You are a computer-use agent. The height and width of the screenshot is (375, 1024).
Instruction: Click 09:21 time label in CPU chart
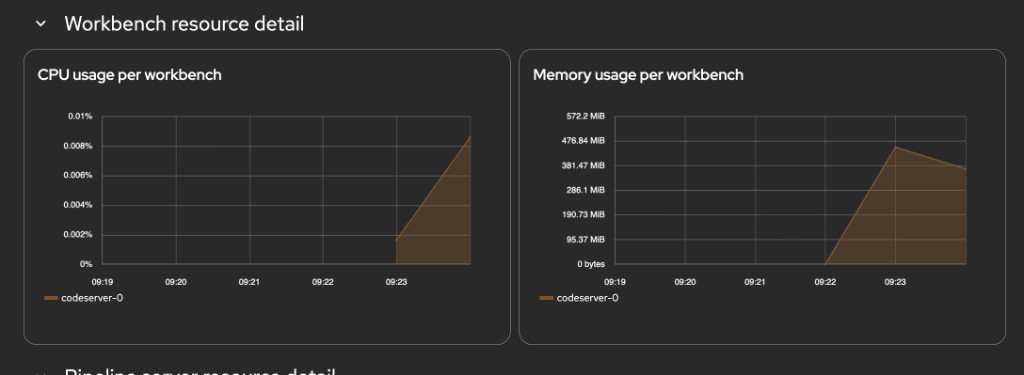tap(249, 282)
